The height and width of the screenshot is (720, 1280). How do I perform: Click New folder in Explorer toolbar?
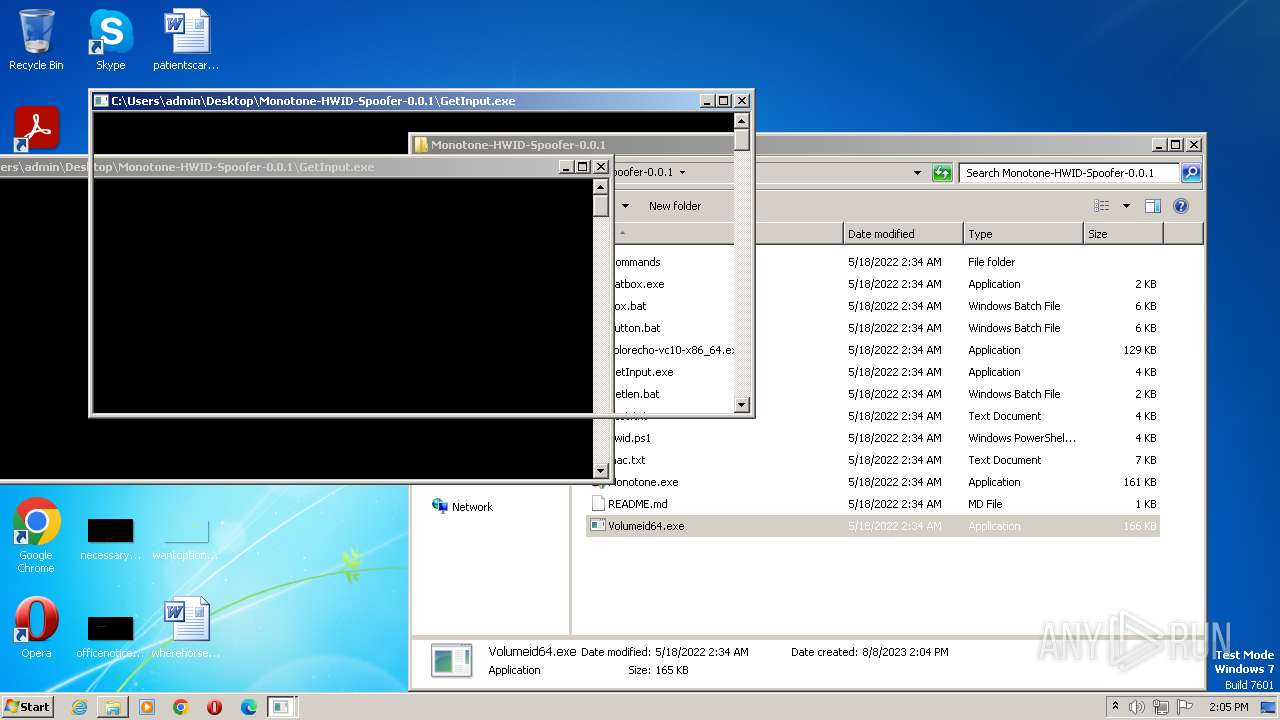(x=675, y=206)
